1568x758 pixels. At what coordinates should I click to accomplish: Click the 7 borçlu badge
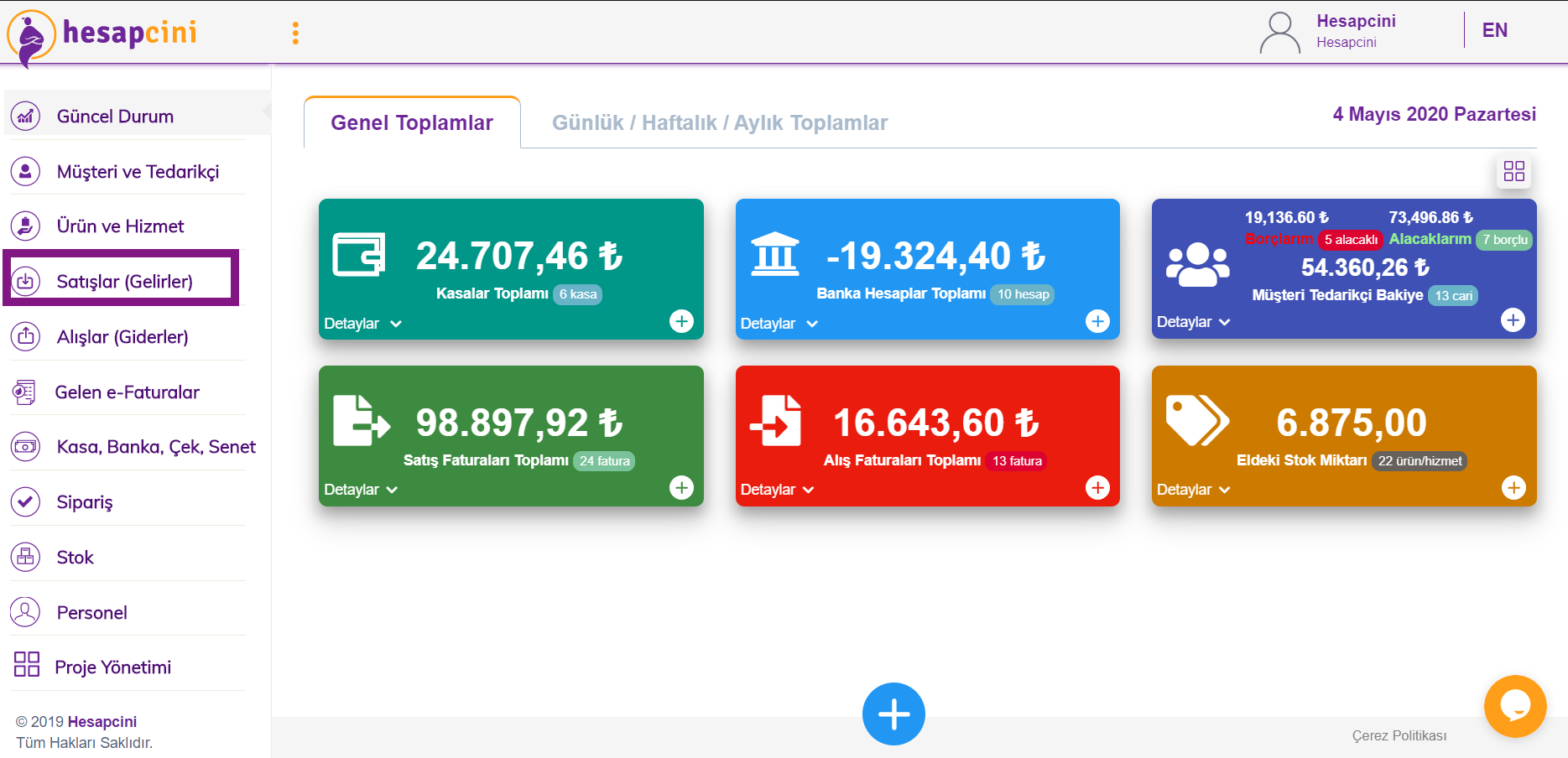pyautogui.click(x=1504, y=240)
